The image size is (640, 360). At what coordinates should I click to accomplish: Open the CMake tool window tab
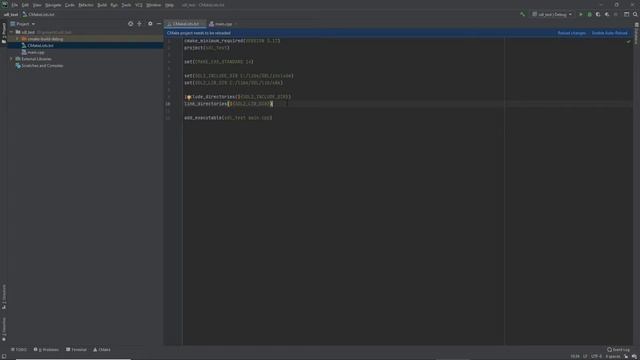pyautogui.click(x=102, y=350)
